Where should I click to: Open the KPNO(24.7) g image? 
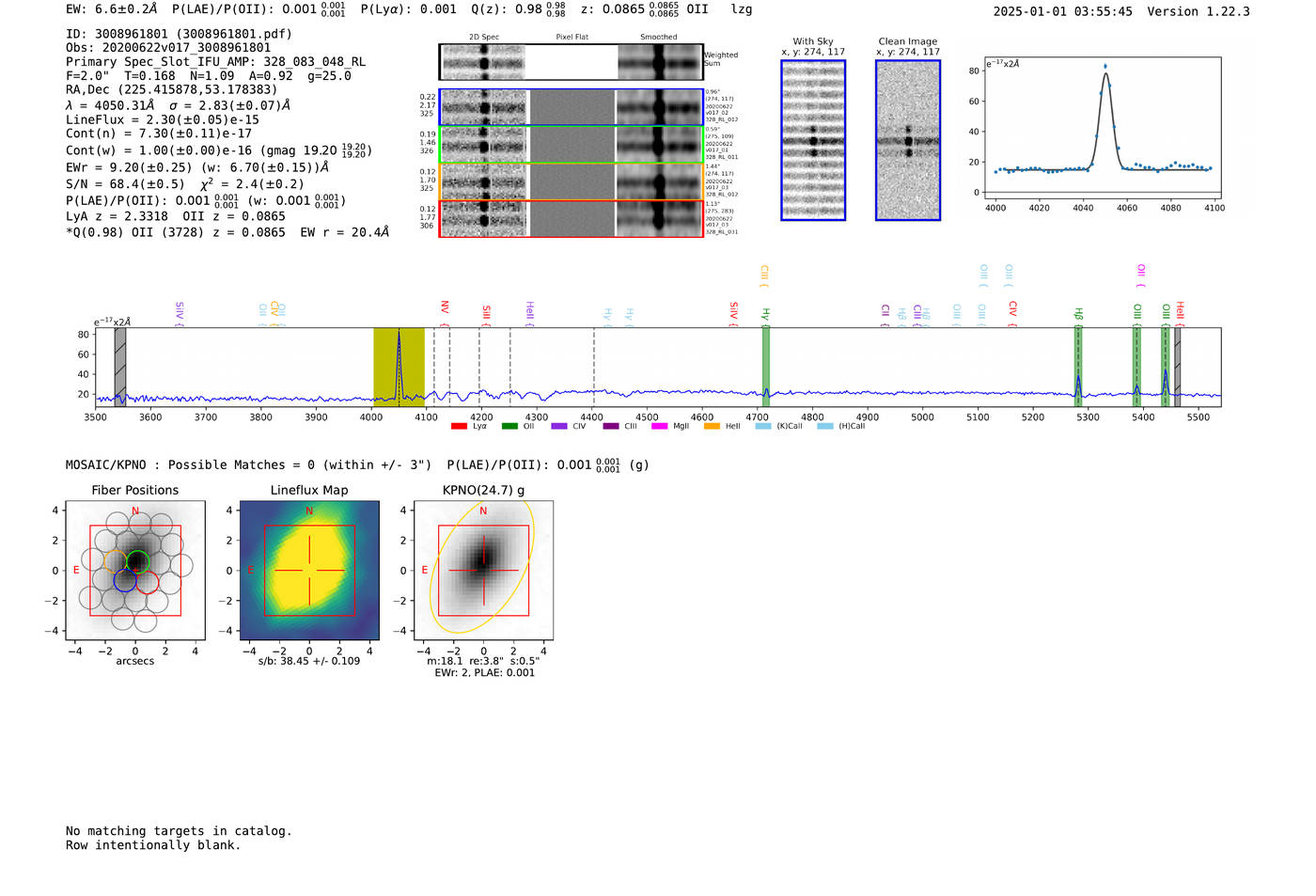pos(483,571)
